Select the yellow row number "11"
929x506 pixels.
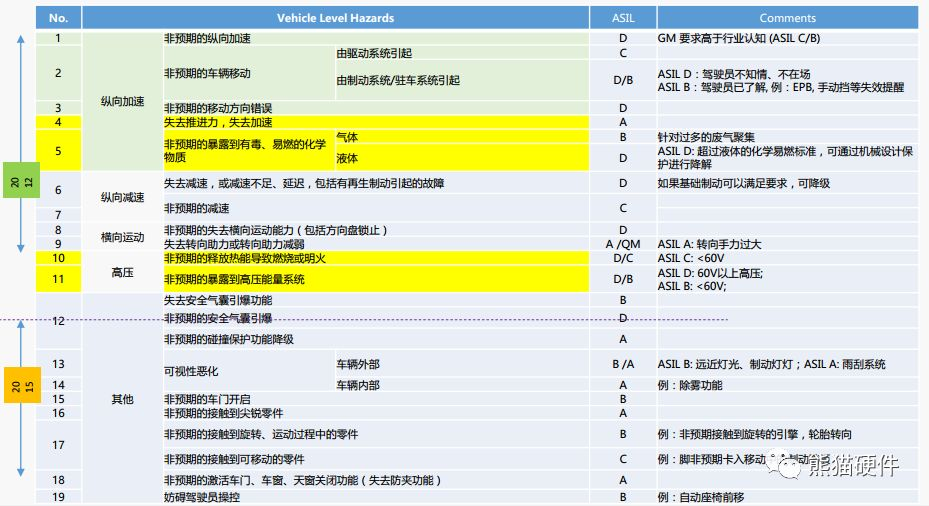click(58, 279)
